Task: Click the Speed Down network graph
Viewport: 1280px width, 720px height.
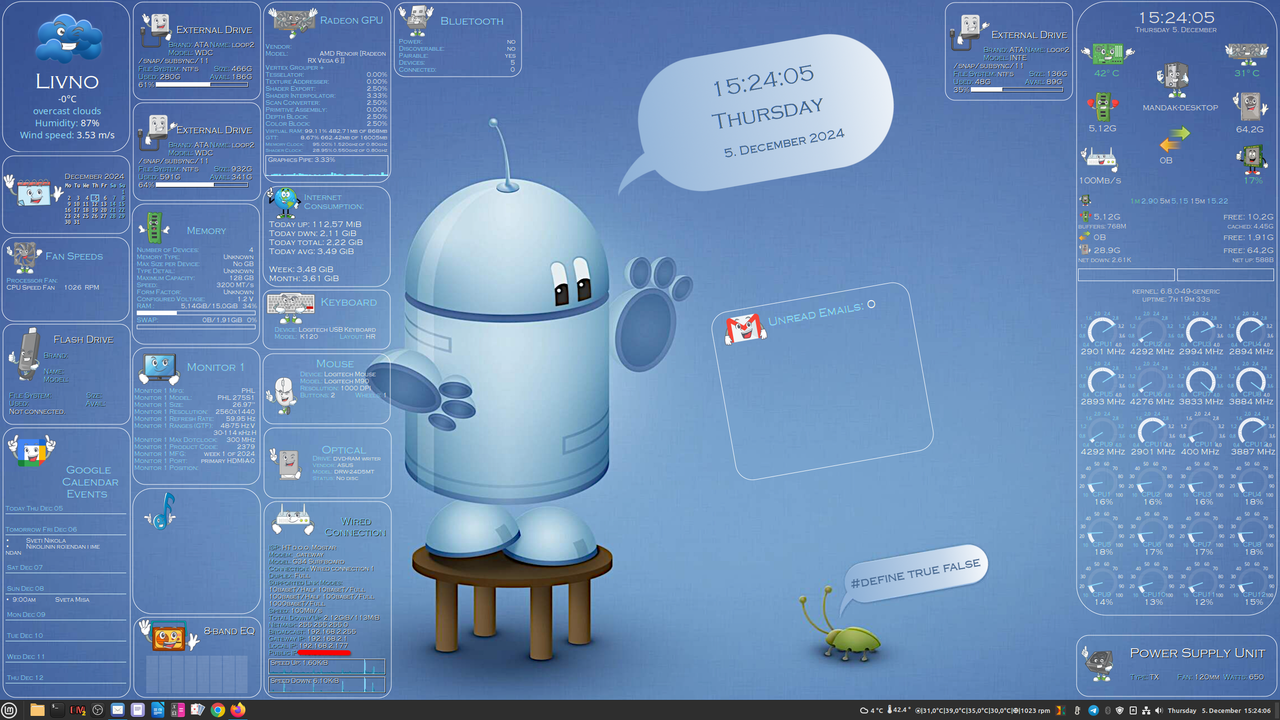Action: tap(326, 685)
